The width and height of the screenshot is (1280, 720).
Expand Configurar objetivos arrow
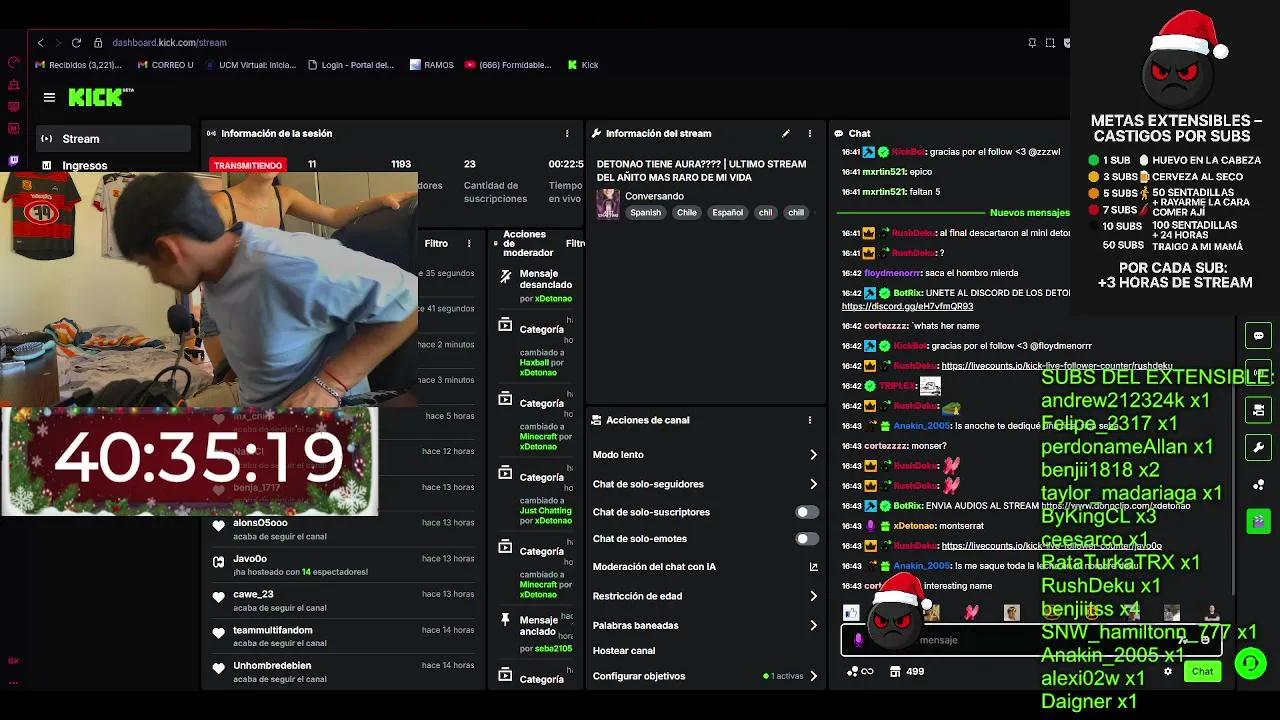(x=813, y=676)
